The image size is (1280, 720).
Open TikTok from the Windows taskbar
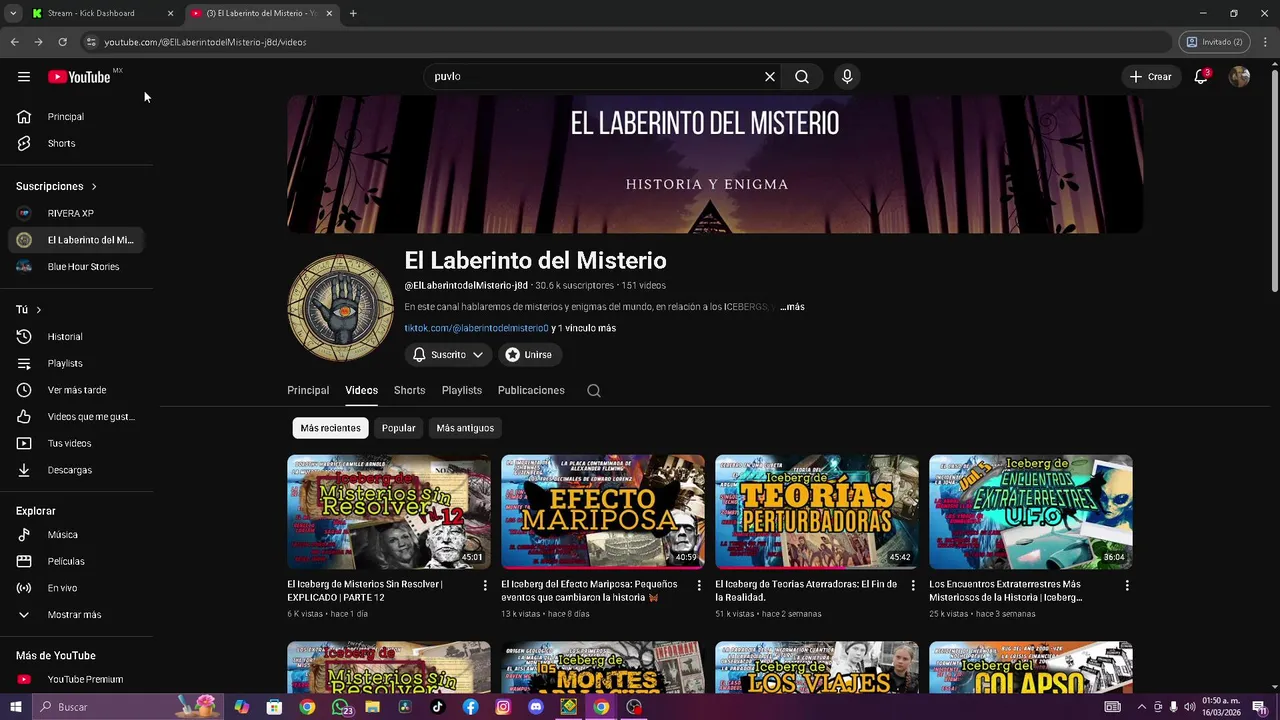437,707
